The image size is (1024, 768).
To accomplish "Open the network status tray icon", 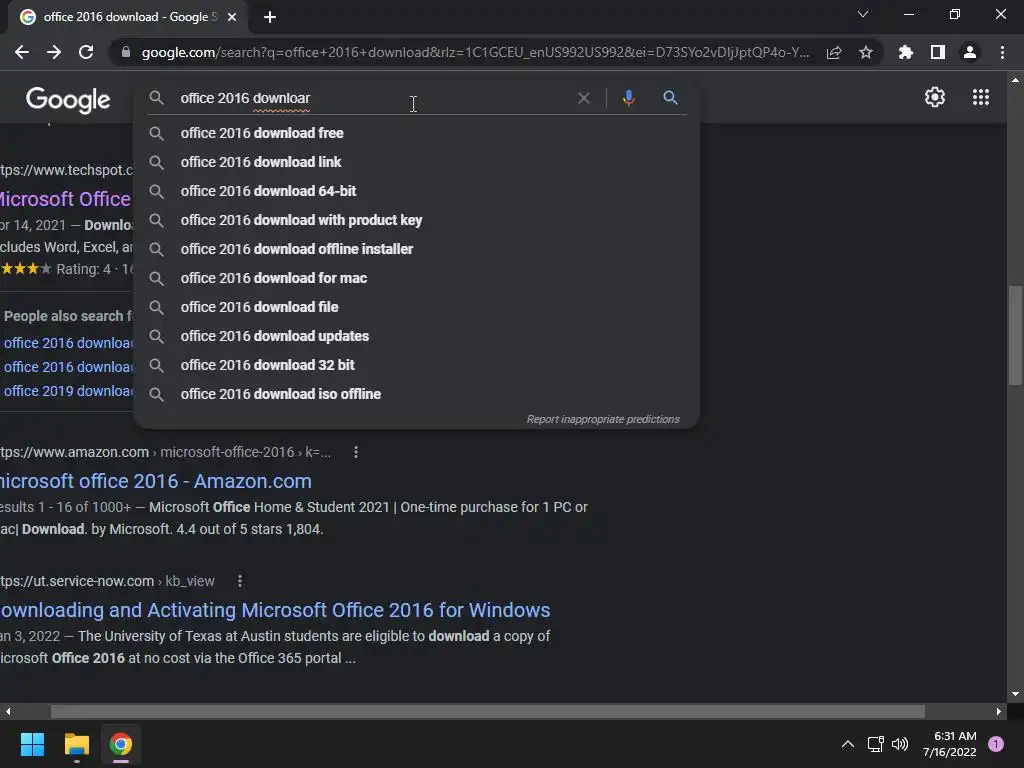I will 875,744.
